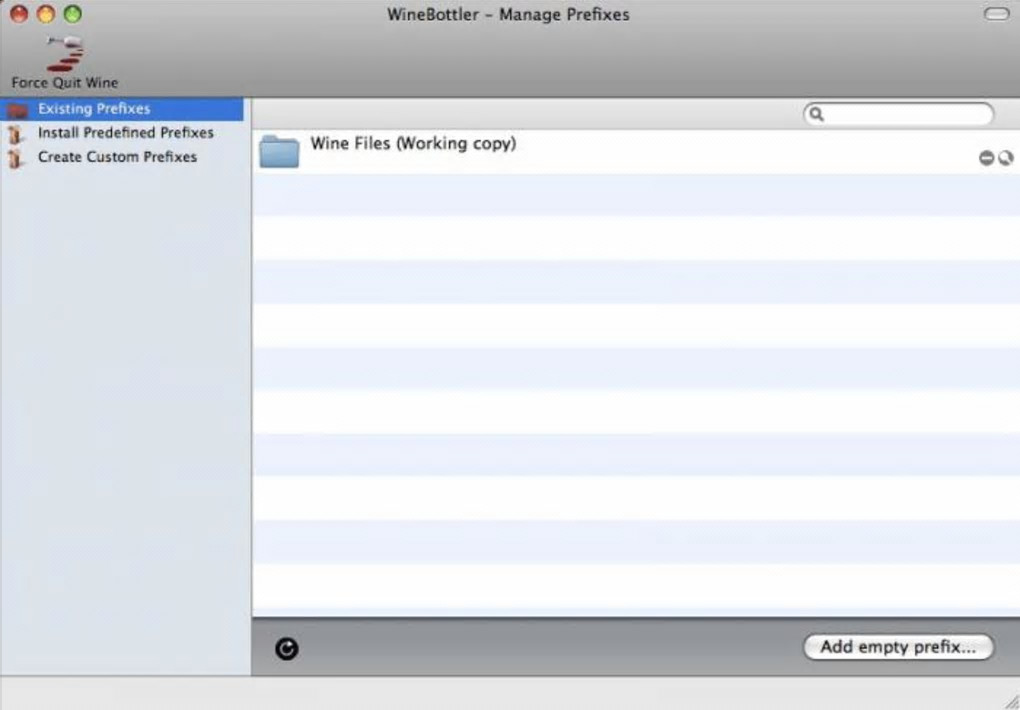Select the Wine Files (Working copy) entry
Viewport: 1020px width, 710px height.
(636, 151)
